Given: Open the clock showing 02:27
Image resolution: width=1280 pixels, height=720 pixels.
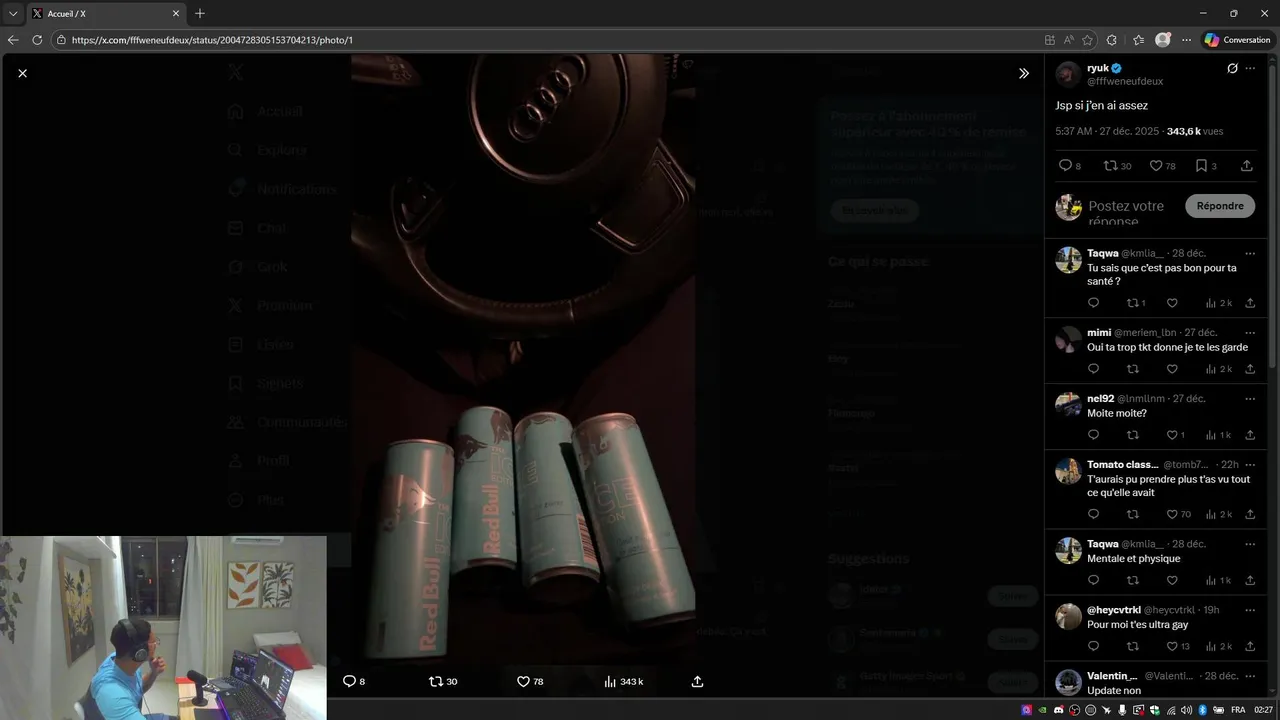Looking at the screenshot, I should click(1264, 710).
